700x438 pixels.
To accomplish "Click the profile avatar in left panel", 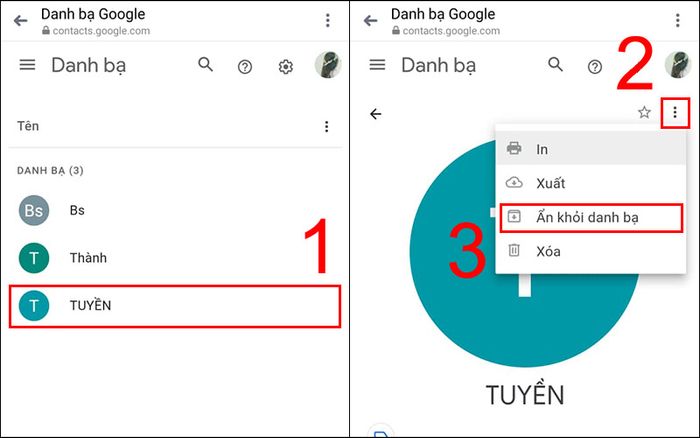I will coord(328,65).
